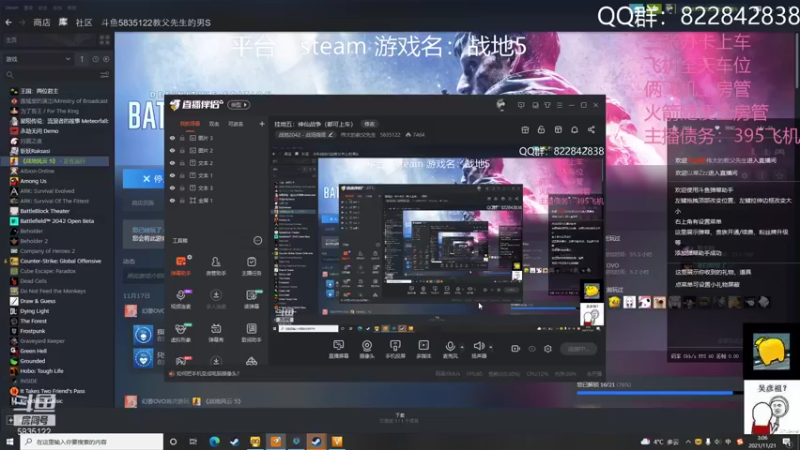
Task: Toggle visibility of 图片 3 source
Action: [172, 138]
